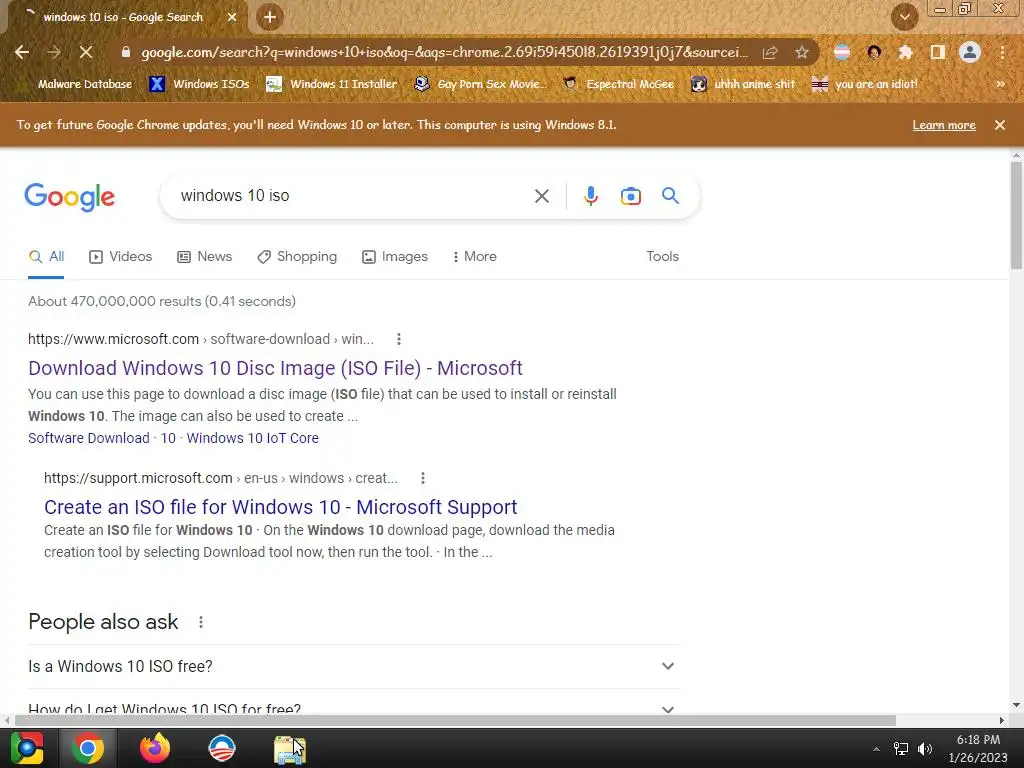1024x768 pixels.
Task: Open the Extensions puzzle icon
Action: 905,52
